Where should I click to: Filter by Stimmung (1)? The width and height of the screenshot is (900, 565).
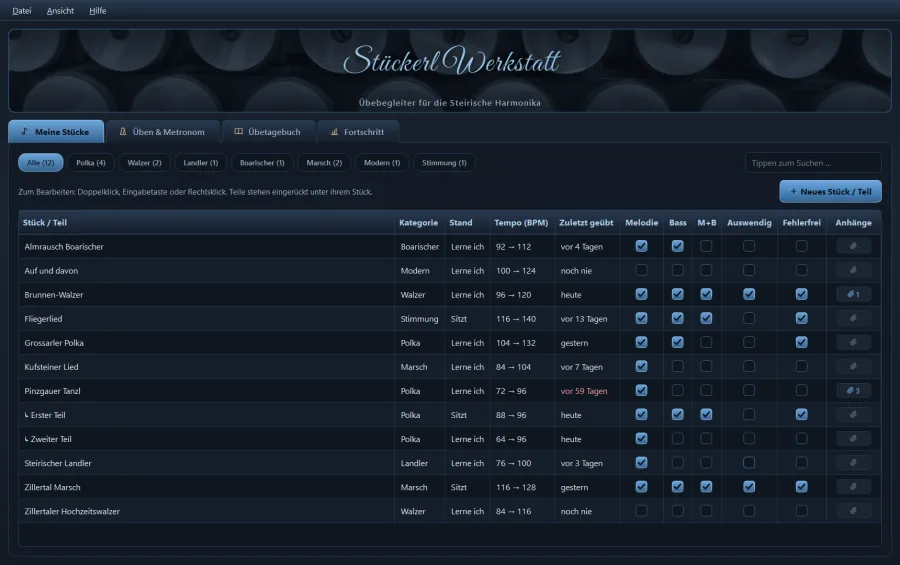pyautogui.click(x=444, y=162)
